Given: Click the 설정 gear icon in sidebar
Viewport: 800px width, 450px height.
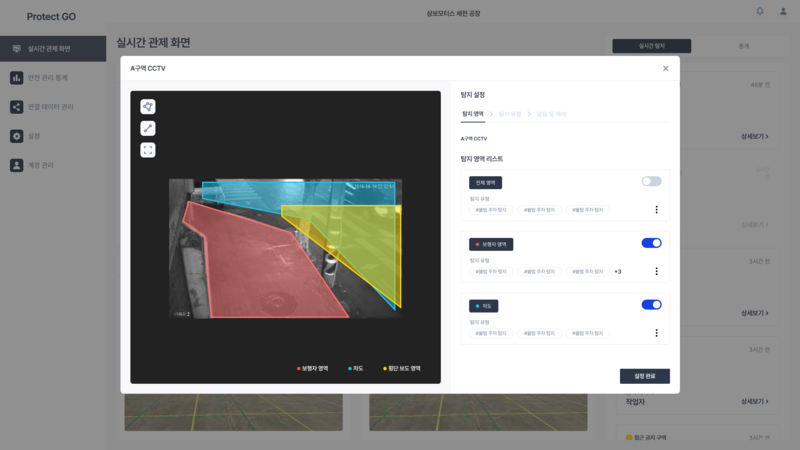Looking at the screenshot, I should pos(16,136).
